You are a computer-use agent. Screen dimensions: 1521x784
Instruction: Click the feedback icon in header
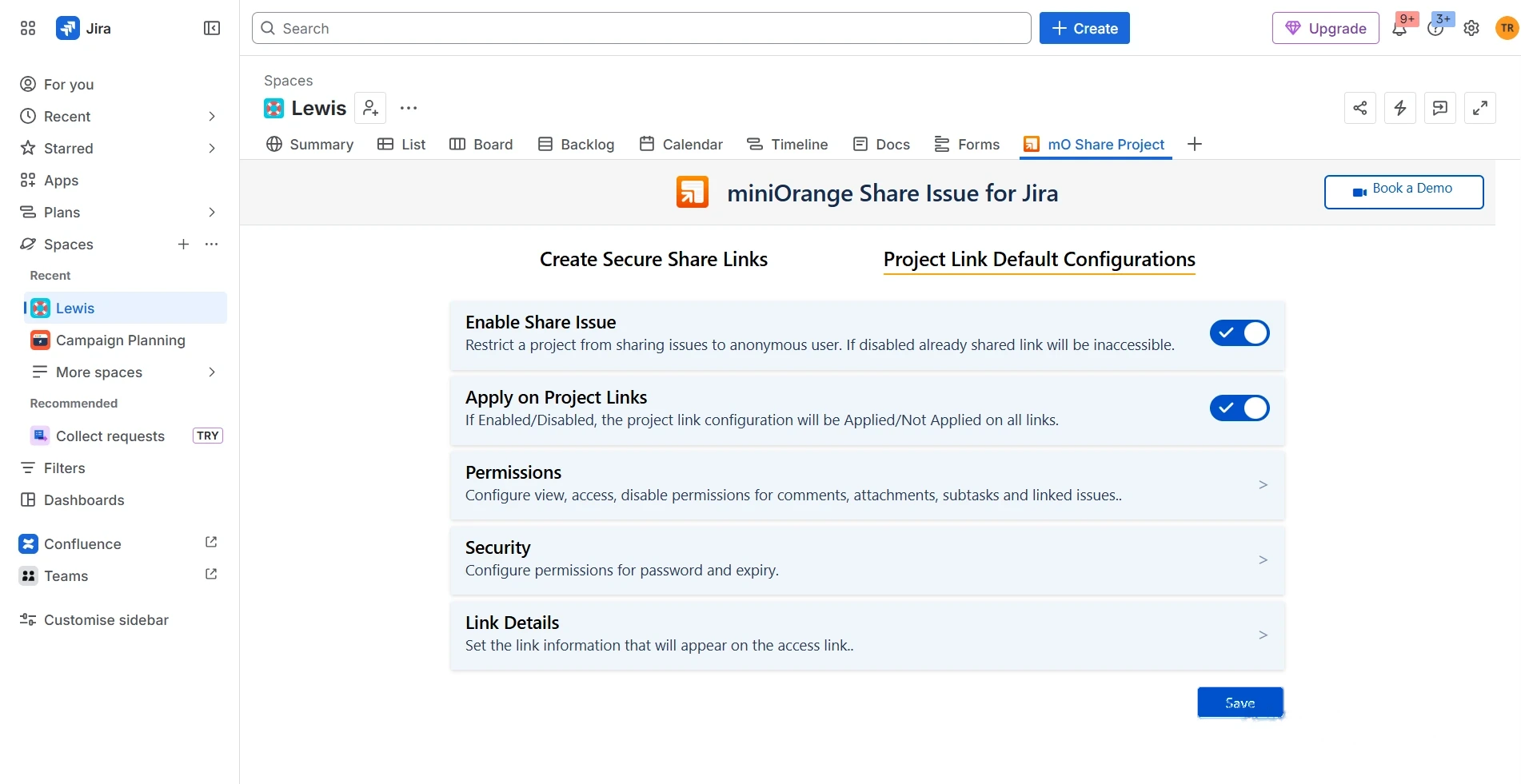[1440, 108]
